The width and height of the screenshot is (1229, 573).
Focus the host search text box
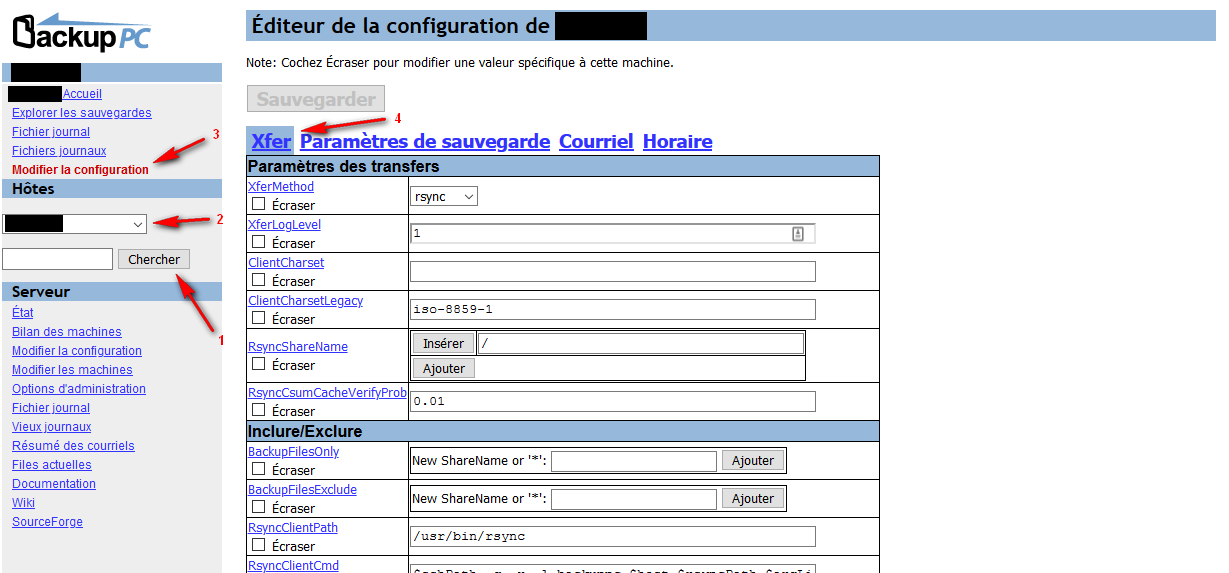click(57, 259)
